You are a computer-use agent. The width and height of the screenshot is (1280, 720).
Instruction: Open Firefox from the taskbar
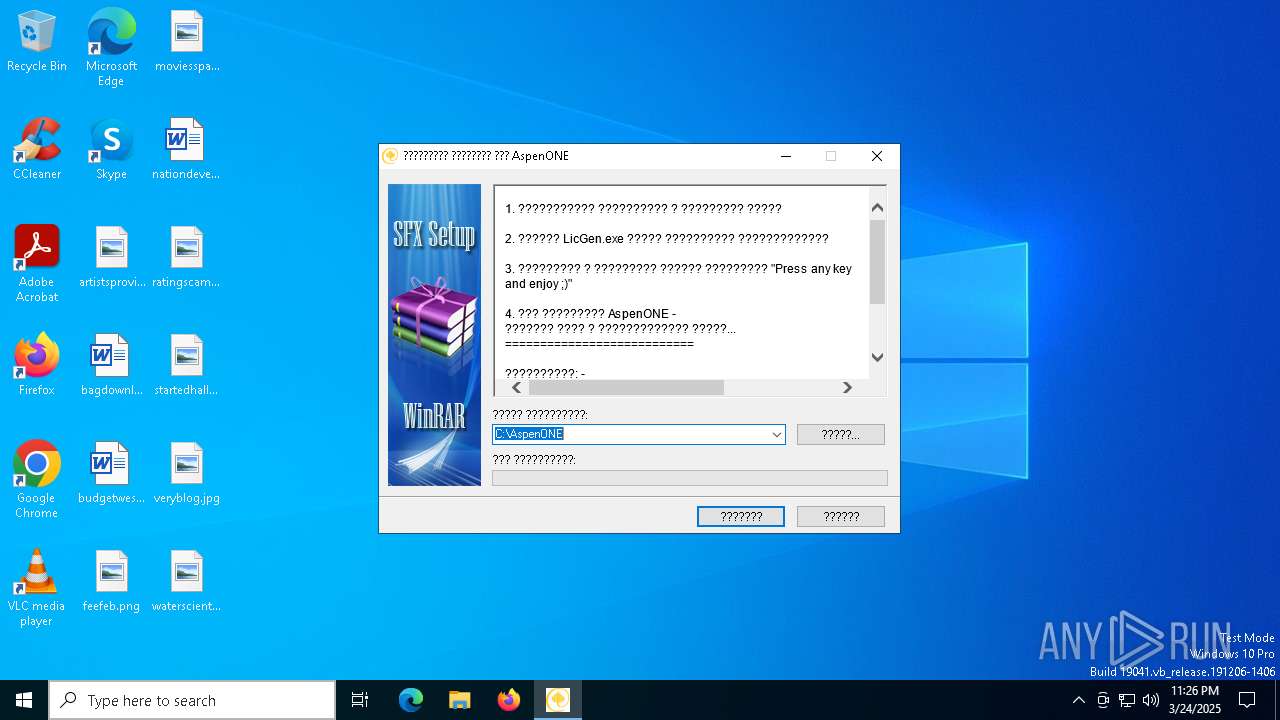click(508, 700)
